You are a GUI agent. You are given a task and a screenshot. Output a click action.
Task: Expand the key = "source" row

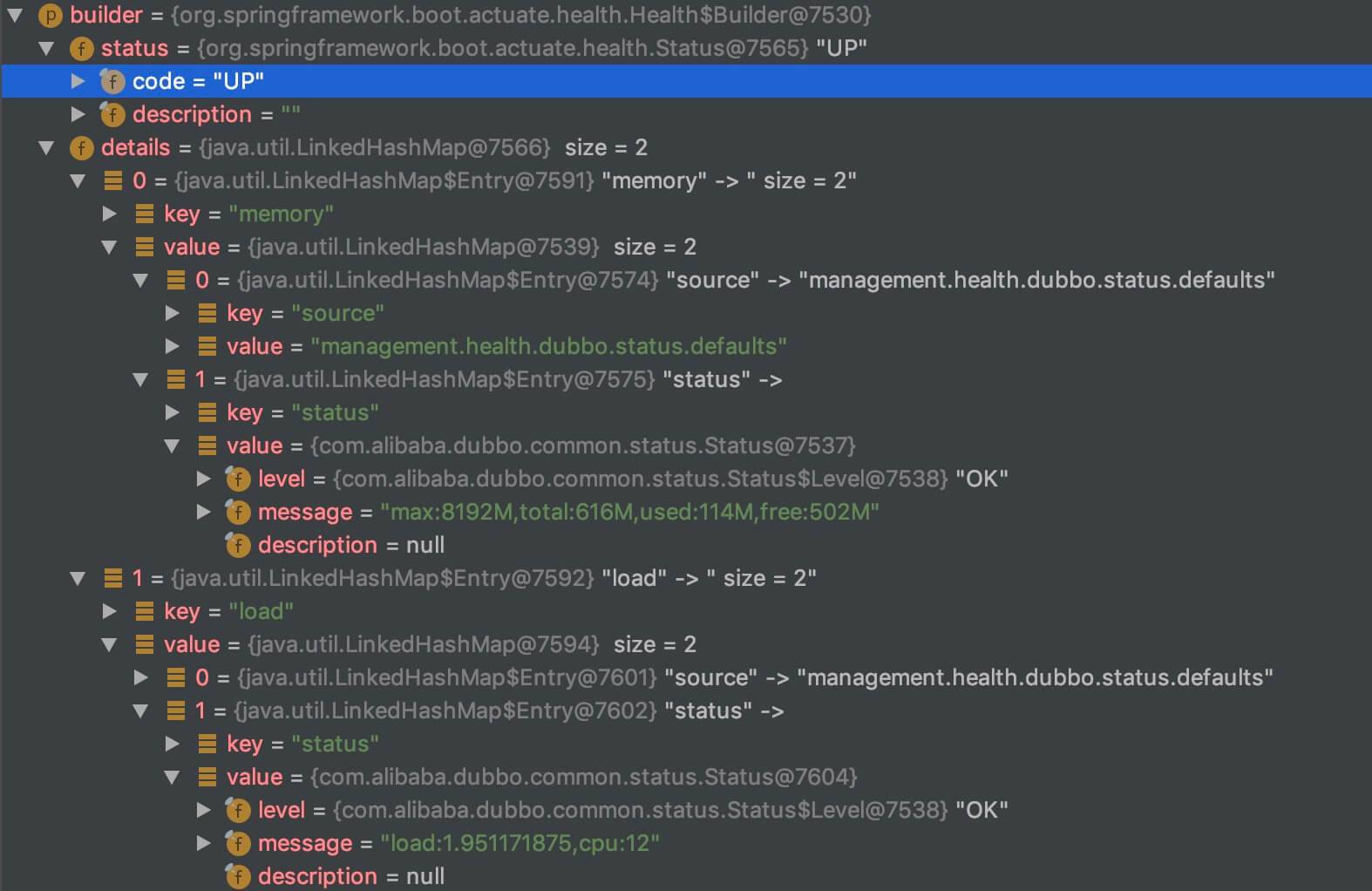[172, 313]
